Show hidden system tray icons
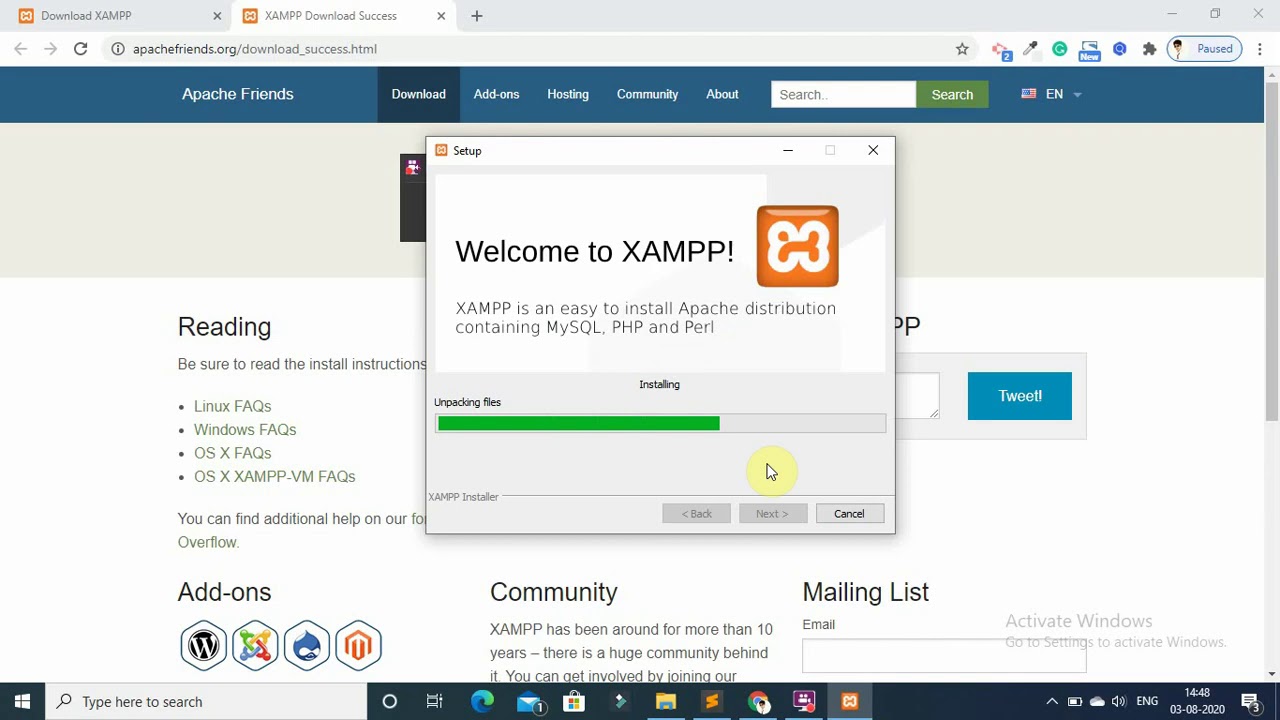The height and width of the screenshot is (720, 1280). click(1052, 702)
